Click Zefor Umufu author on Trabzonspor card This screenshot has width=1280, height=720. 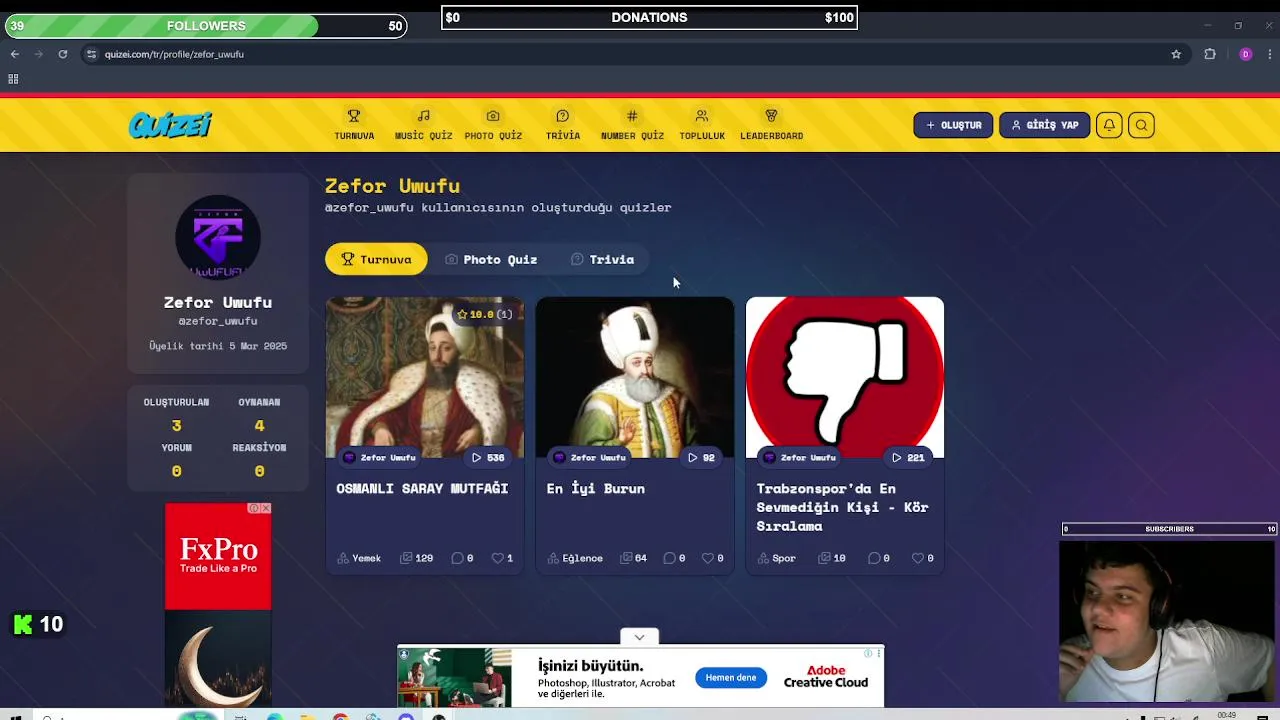click(799, 457)
